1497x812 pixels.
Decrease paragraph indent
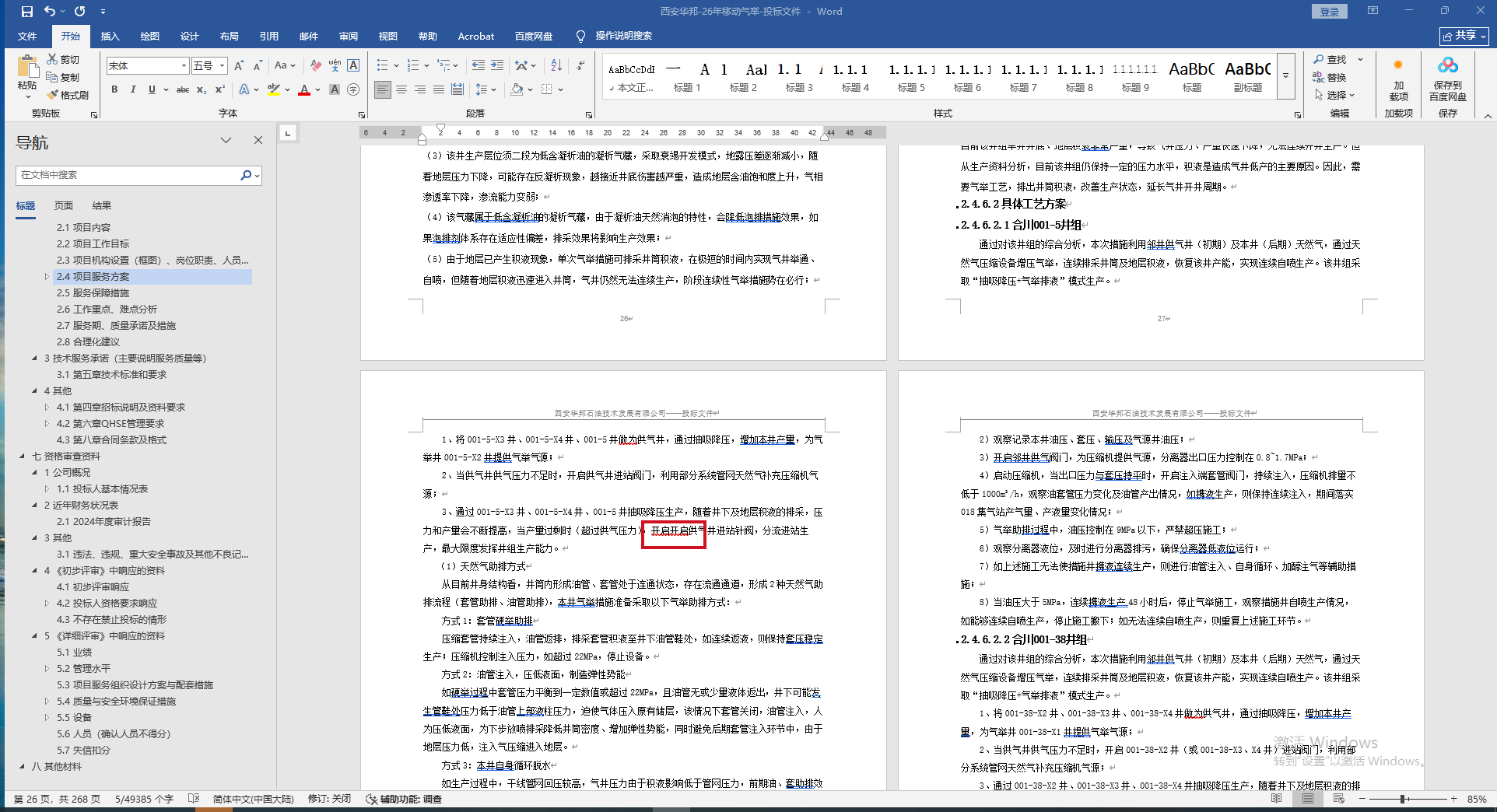tap(479, 65)
